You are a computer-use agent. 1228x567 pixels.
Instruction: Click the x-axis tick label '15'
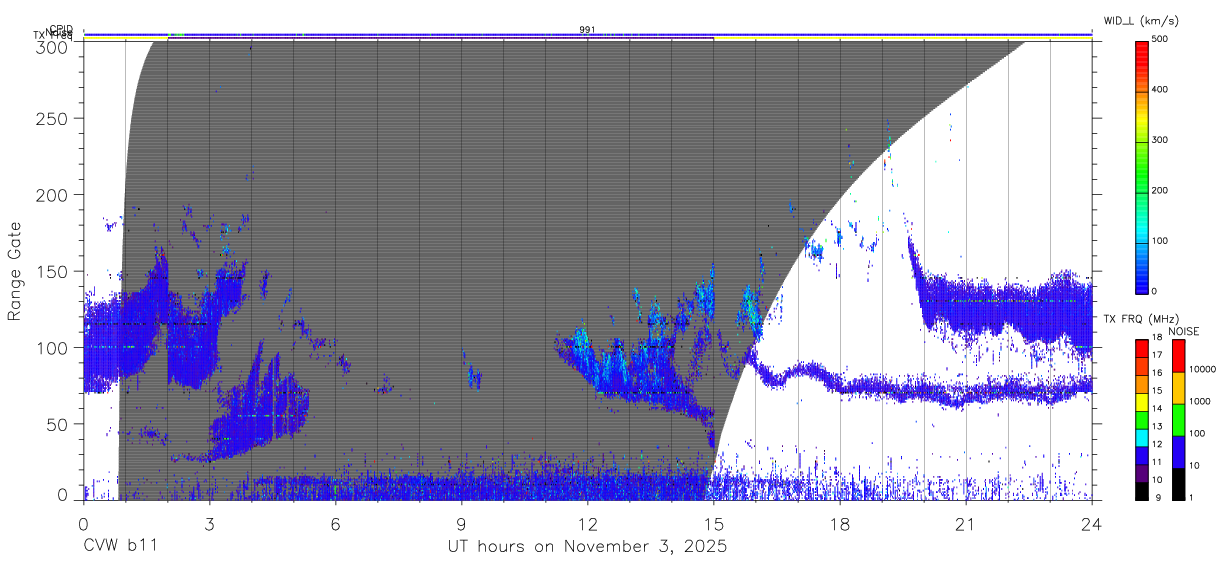coord(713,523)
